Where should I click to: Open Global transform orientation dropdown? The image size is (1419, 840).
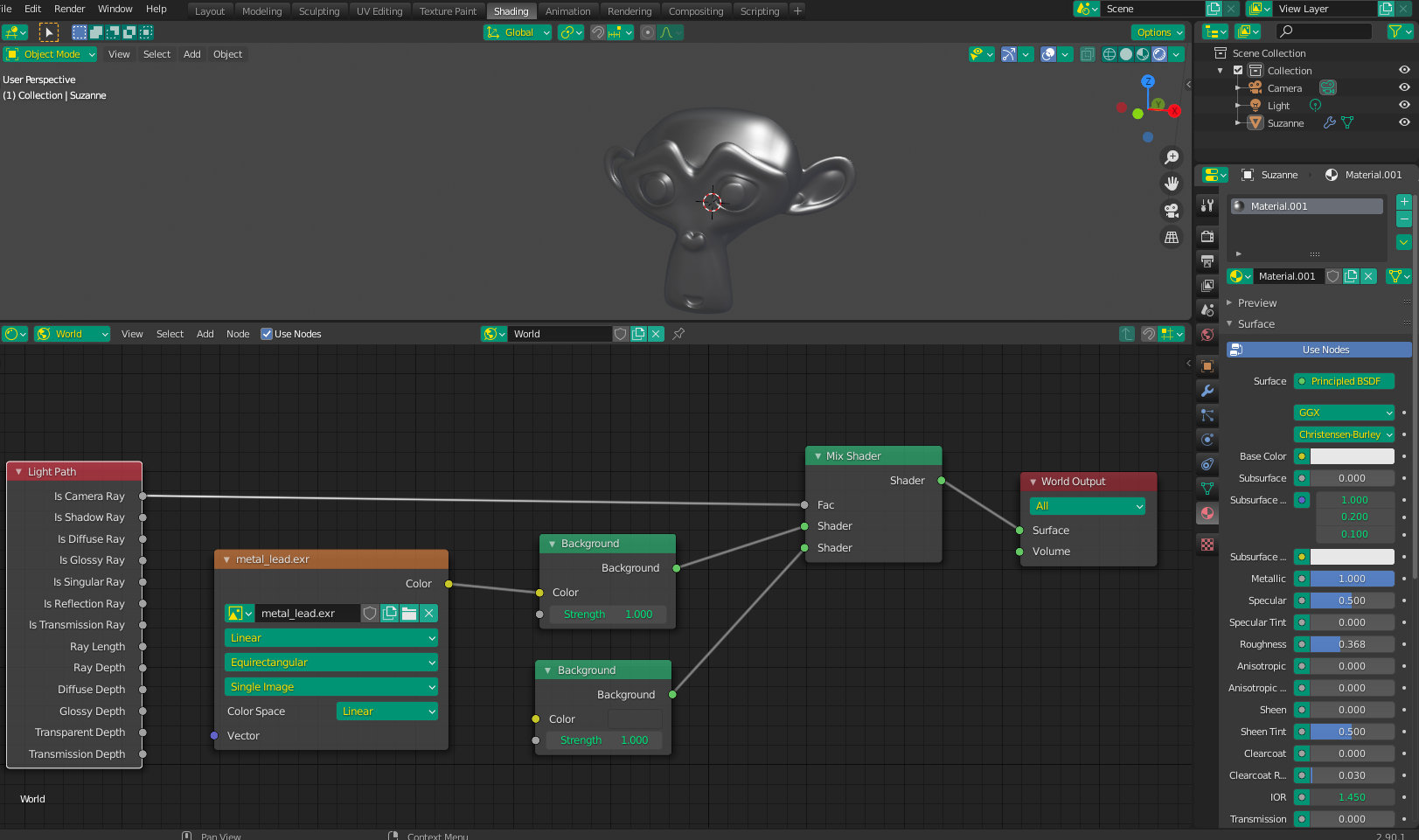(x=518, y=32)
